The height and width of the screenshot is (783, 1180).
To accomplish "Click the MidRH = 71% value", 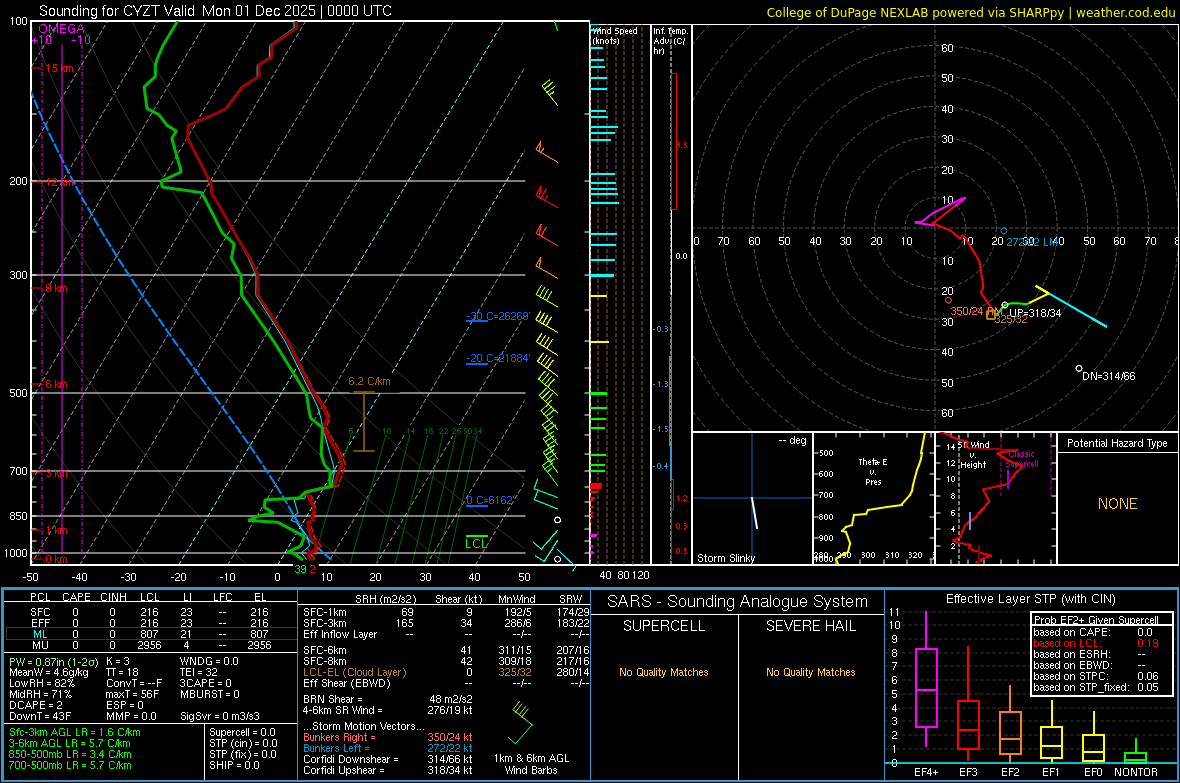I will click(41, 694).
